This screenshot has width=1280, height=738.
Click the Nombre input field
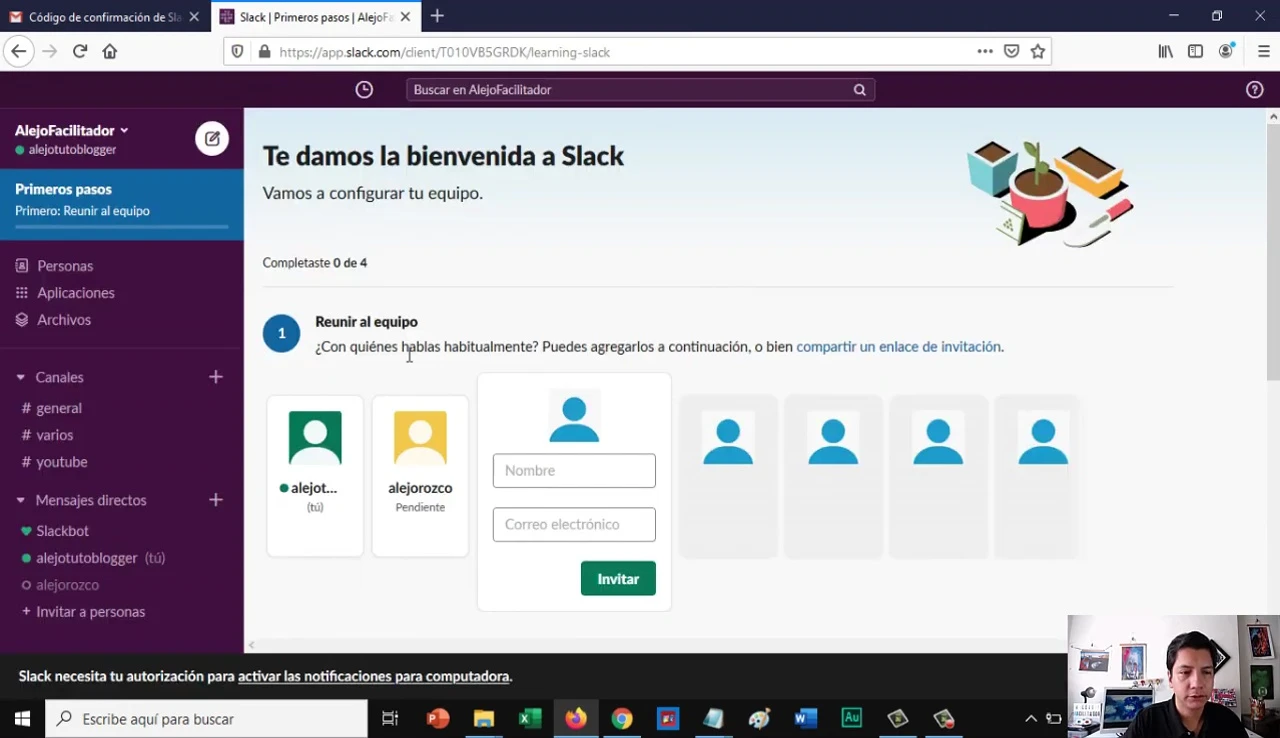tap(574, 471)
